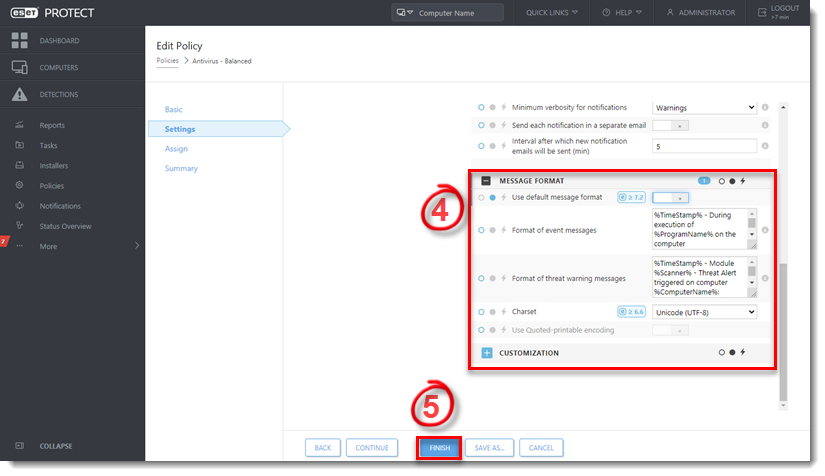Open the Help menu
This screenshot has width=825, height=476.
coord(622,13)
